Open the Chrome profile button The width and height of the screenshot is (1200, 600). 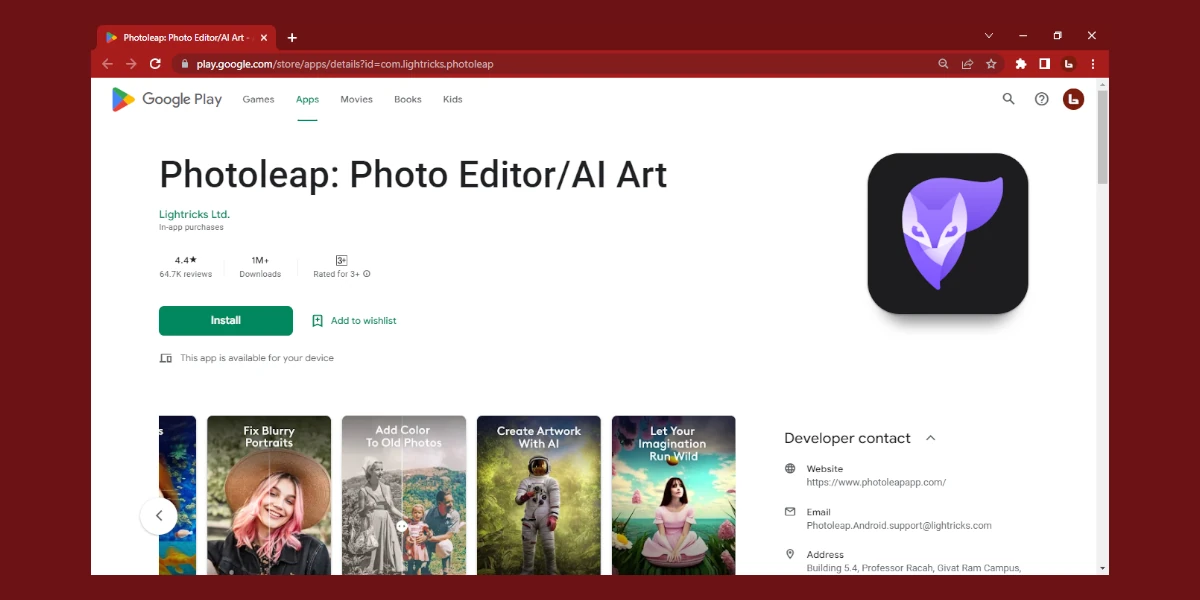(1068, 64)
